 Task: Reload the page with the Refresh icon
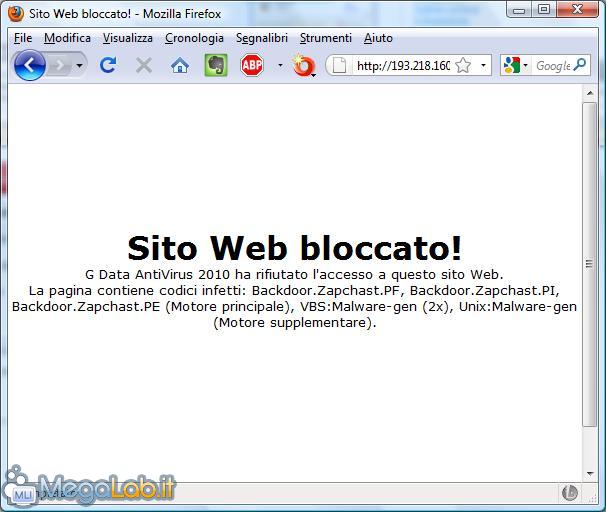click(x=108, y=65)
